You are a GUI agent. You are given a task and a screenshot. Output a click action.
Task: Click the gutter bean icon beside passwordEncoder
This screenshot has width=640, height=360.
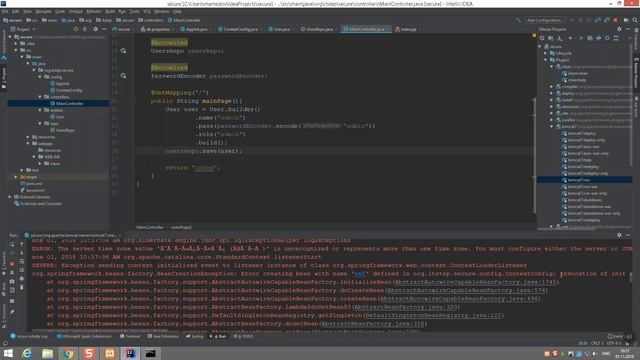click(123, 76)
